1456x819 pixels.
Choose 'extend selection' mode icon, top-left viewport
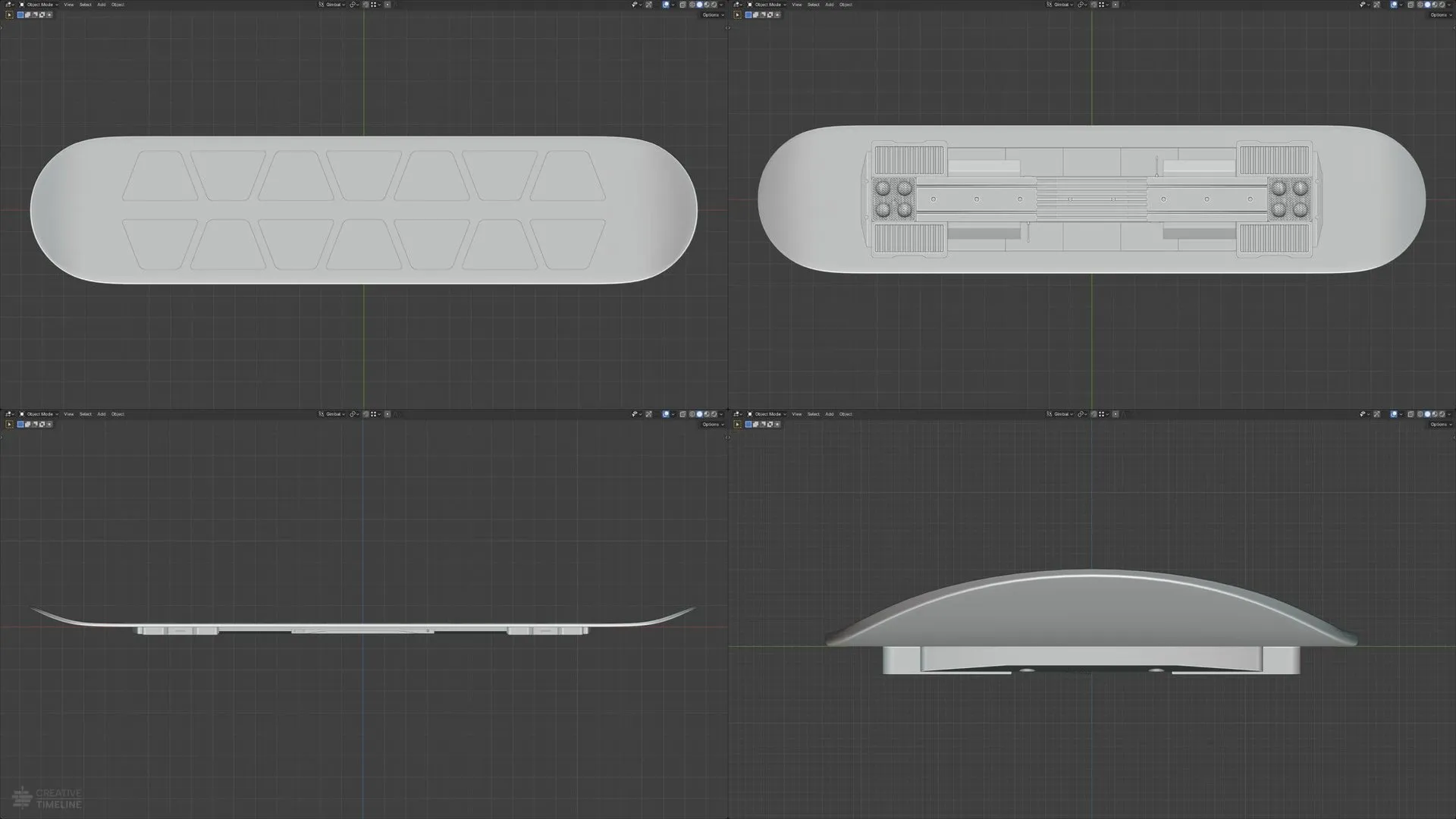(x=27, y=14)
